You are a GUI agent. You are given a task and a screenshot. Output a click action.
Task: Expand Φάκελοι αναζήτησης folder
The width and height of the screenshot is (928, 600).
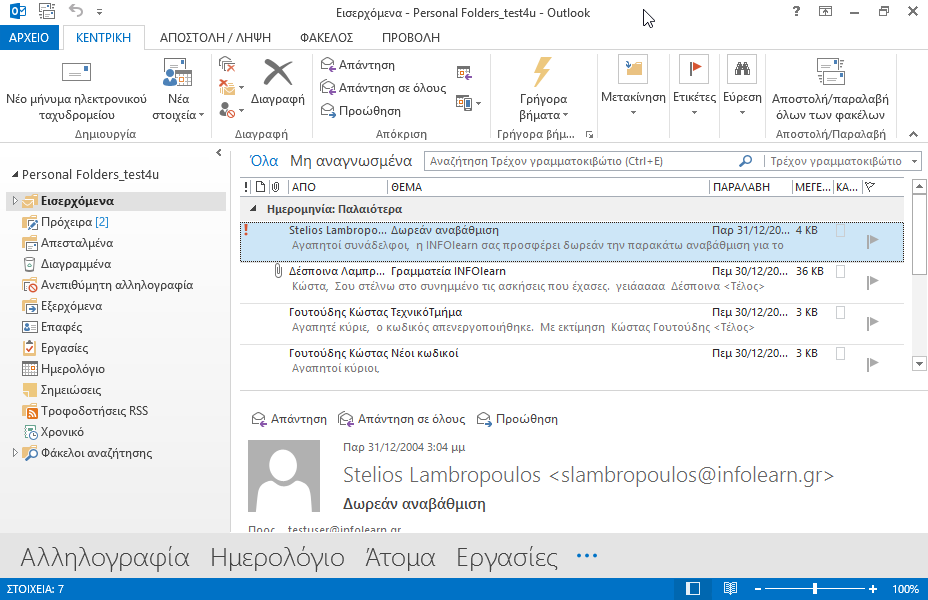pos(15,453)
